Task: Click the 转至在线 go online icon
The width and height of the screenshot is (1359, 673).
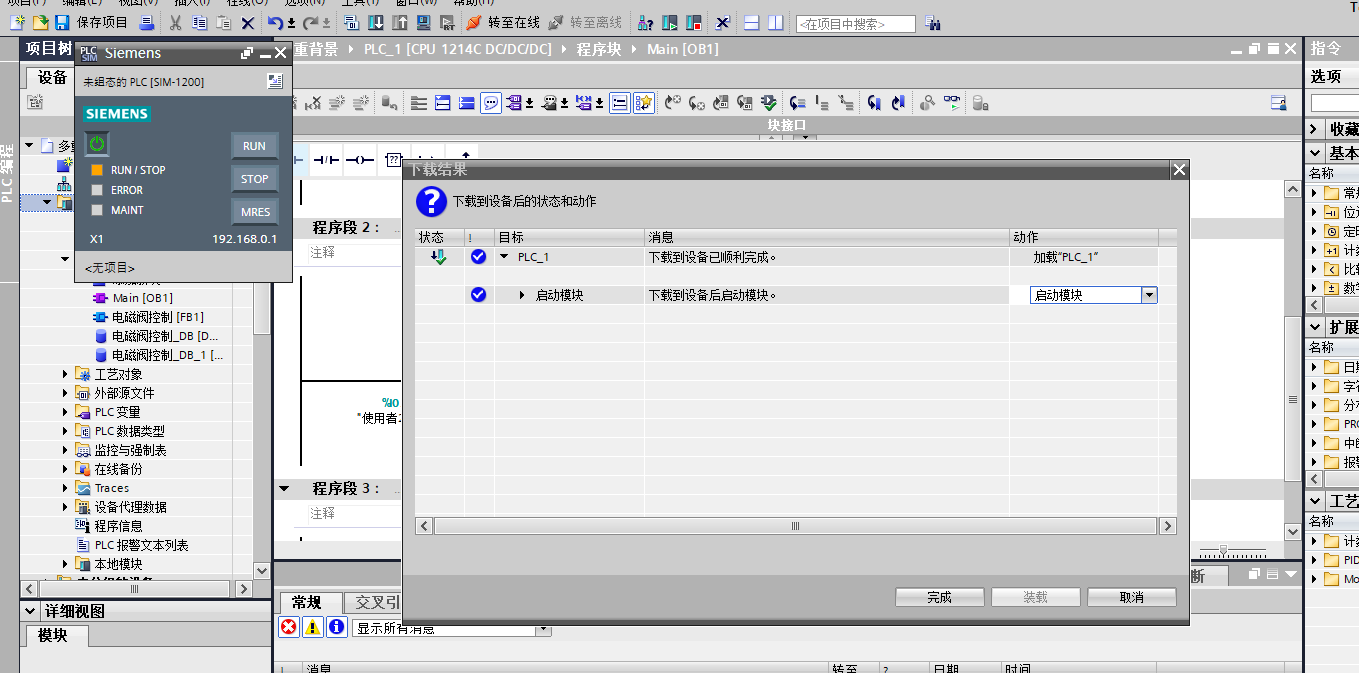Action: point(473,22)
